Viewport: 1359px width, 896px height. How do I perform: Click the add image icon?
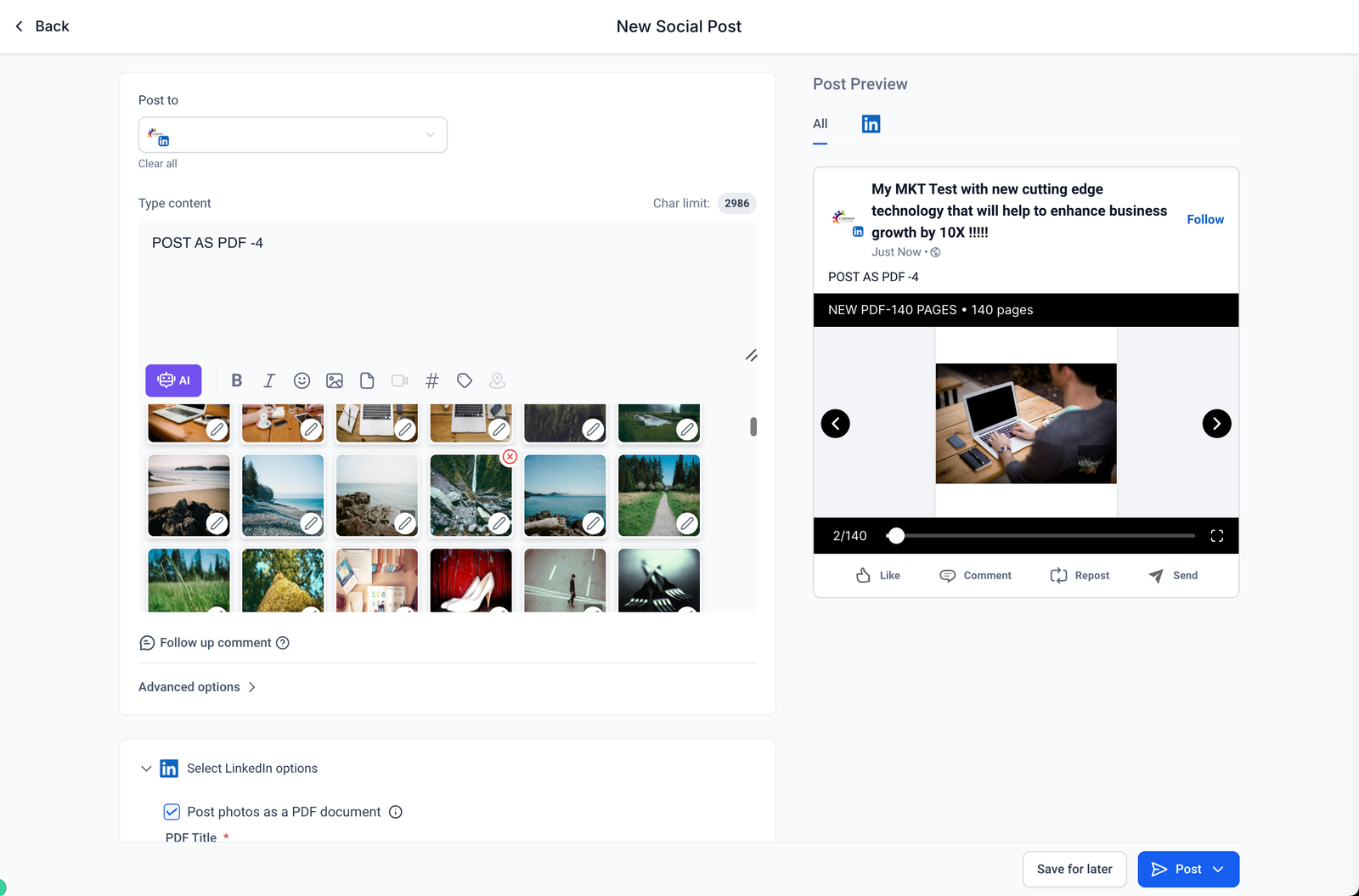pos(335,380)
